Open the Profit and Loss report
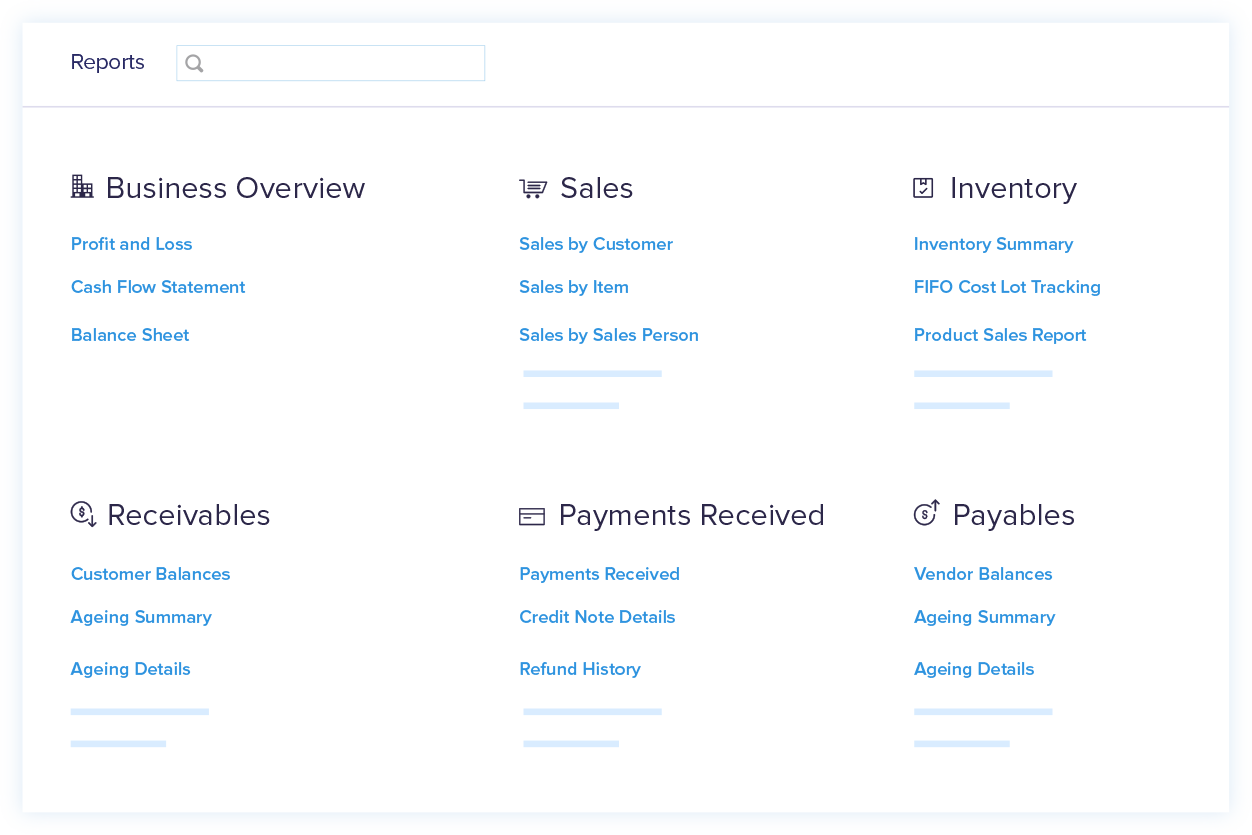 pos(131,244)
